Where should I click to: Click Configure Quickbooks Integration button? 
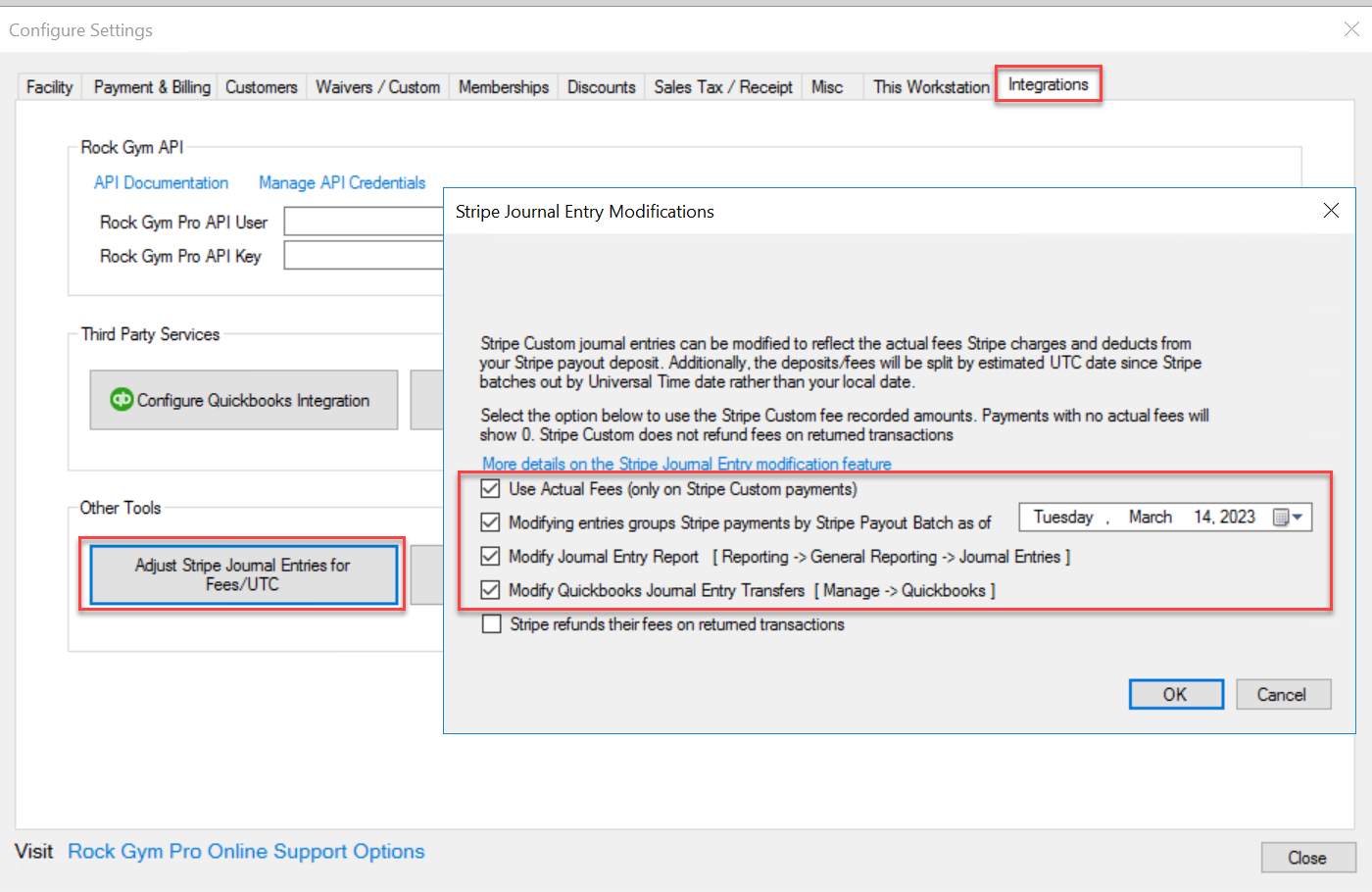pyautogui.click(x=244, y=400)
